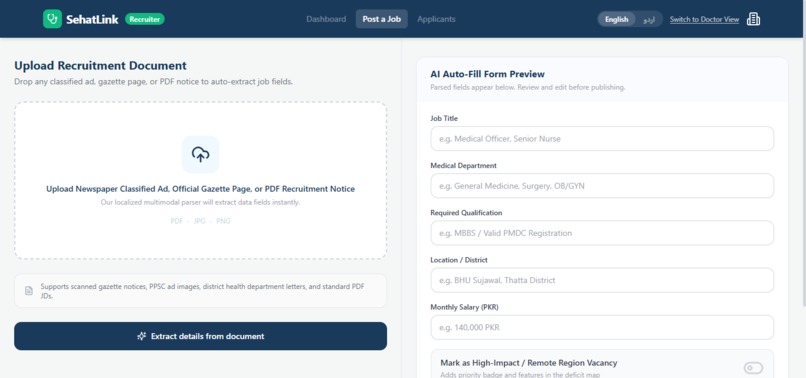Click the SehatLink stethoscope logo icon
The image size is (806, 378).
click(52, 19)
